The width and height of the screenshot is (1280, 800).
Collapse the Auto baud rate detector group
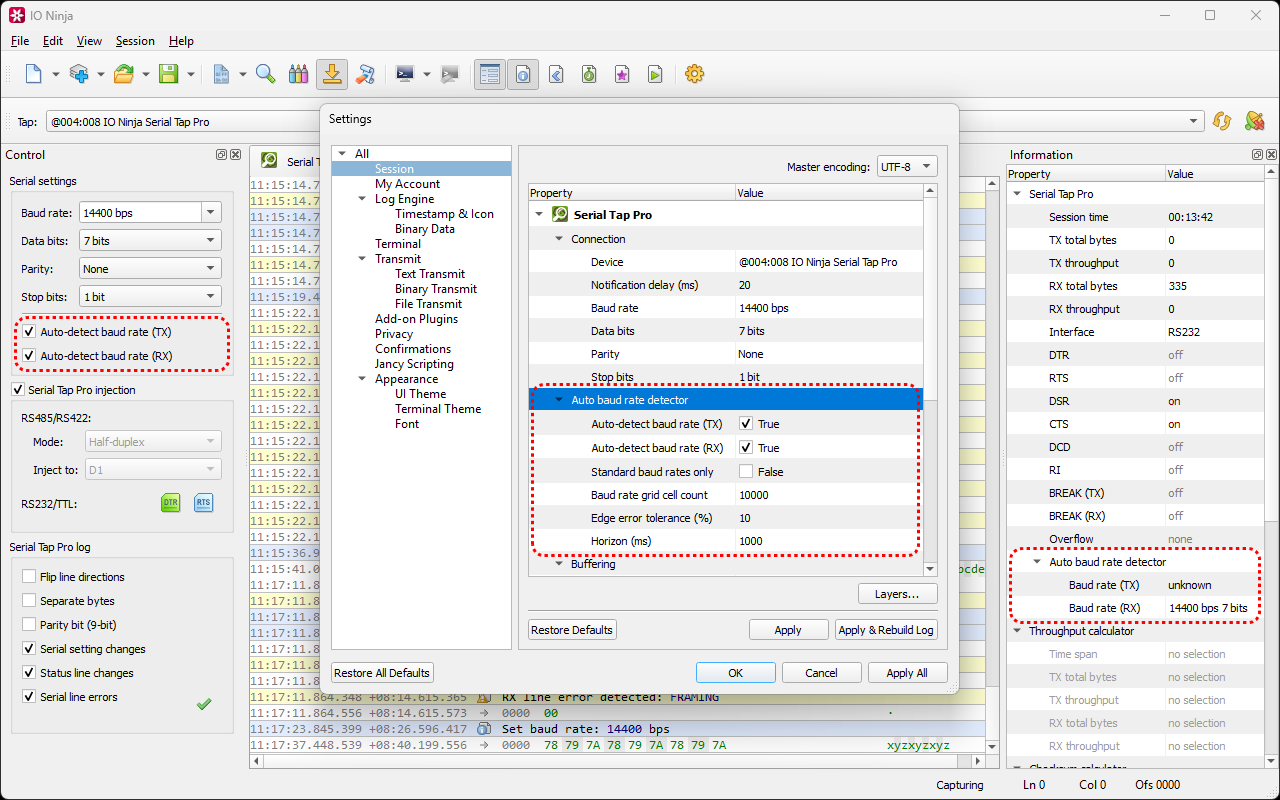point(559,400)
